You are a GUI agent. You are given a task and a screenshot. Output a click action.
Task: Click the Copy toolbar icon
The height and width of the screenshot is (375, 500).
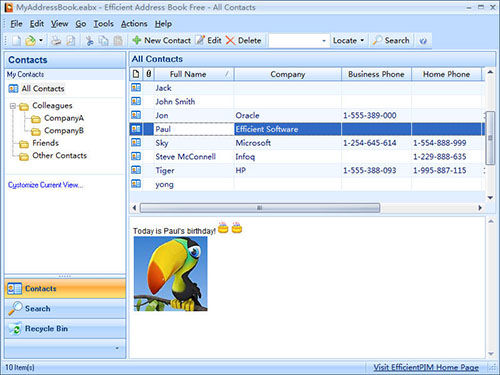104,41
